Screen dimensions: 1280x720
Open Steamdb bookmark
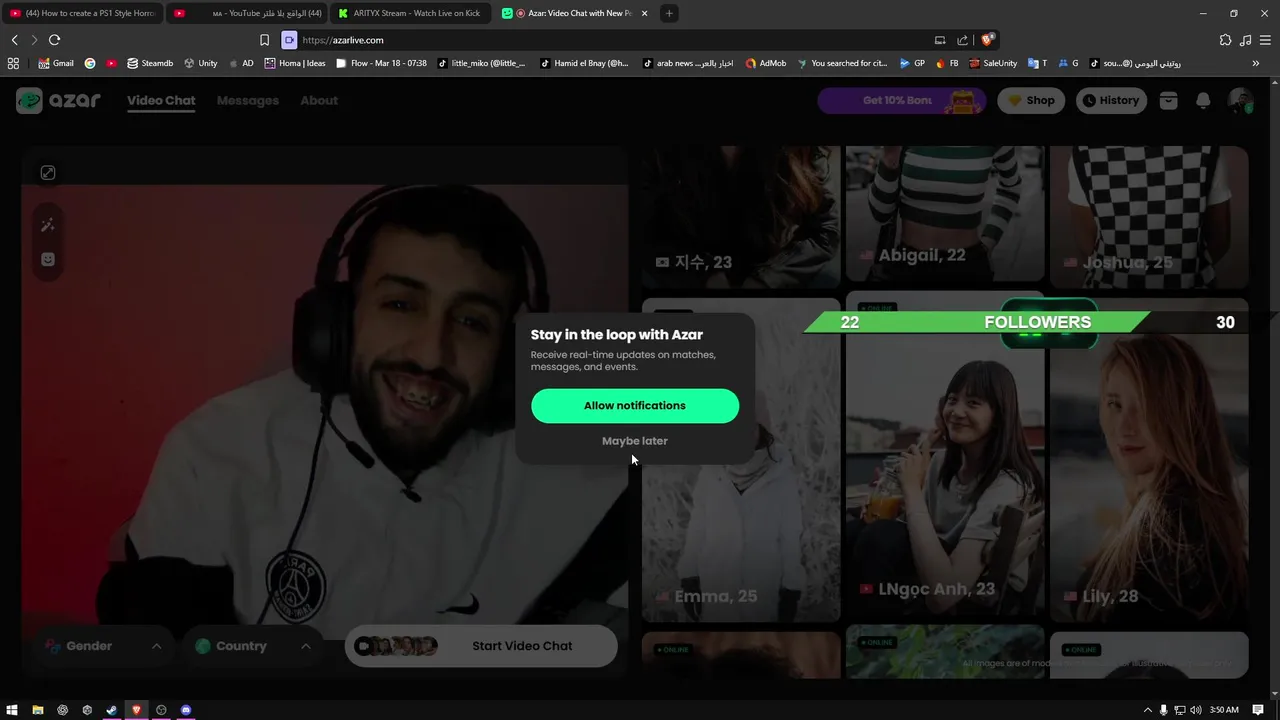pos(149,63)
